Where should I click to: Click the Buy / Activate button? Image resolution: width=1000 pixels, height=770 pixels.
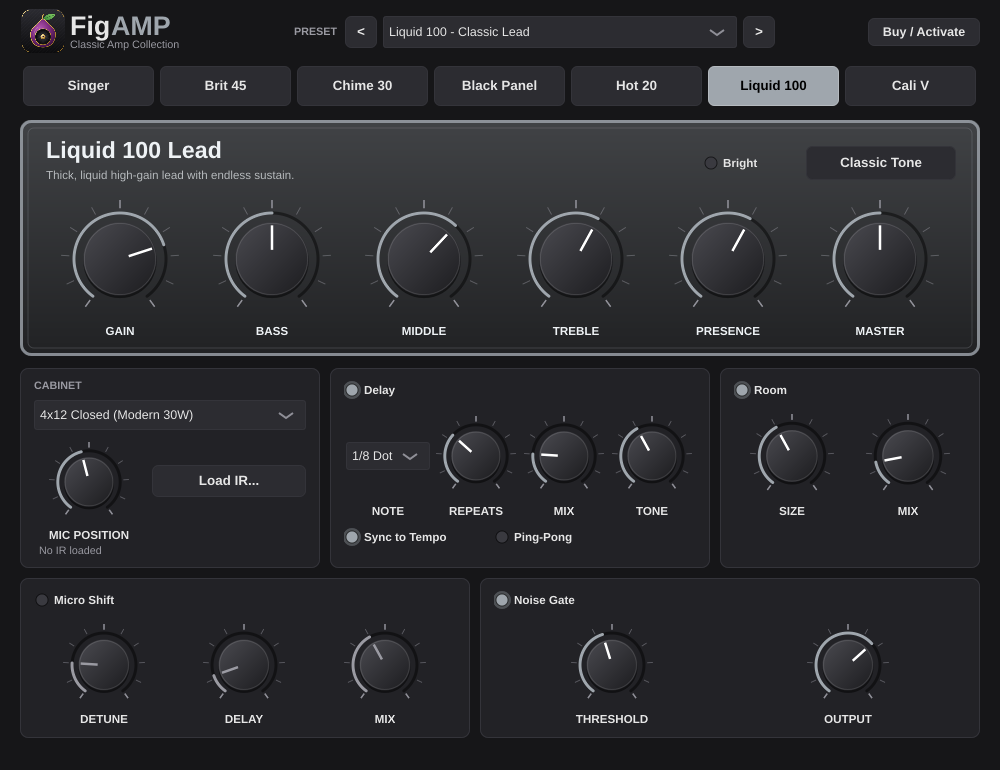923,32
